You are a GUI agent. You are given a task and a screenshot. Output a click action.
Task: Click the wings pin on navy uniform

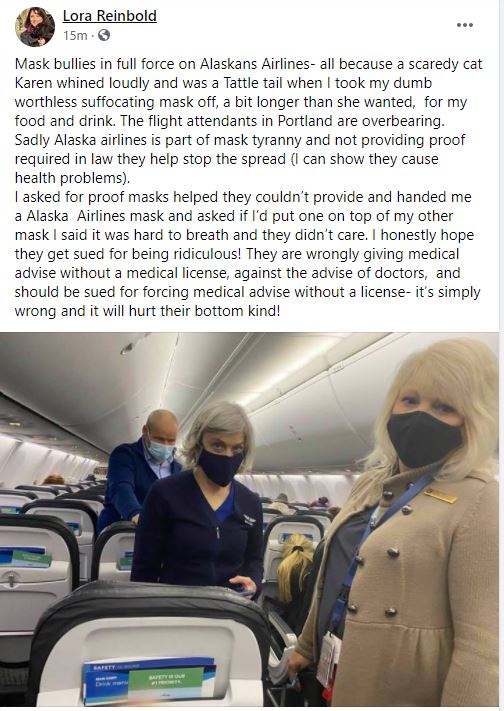coord(249,519)
